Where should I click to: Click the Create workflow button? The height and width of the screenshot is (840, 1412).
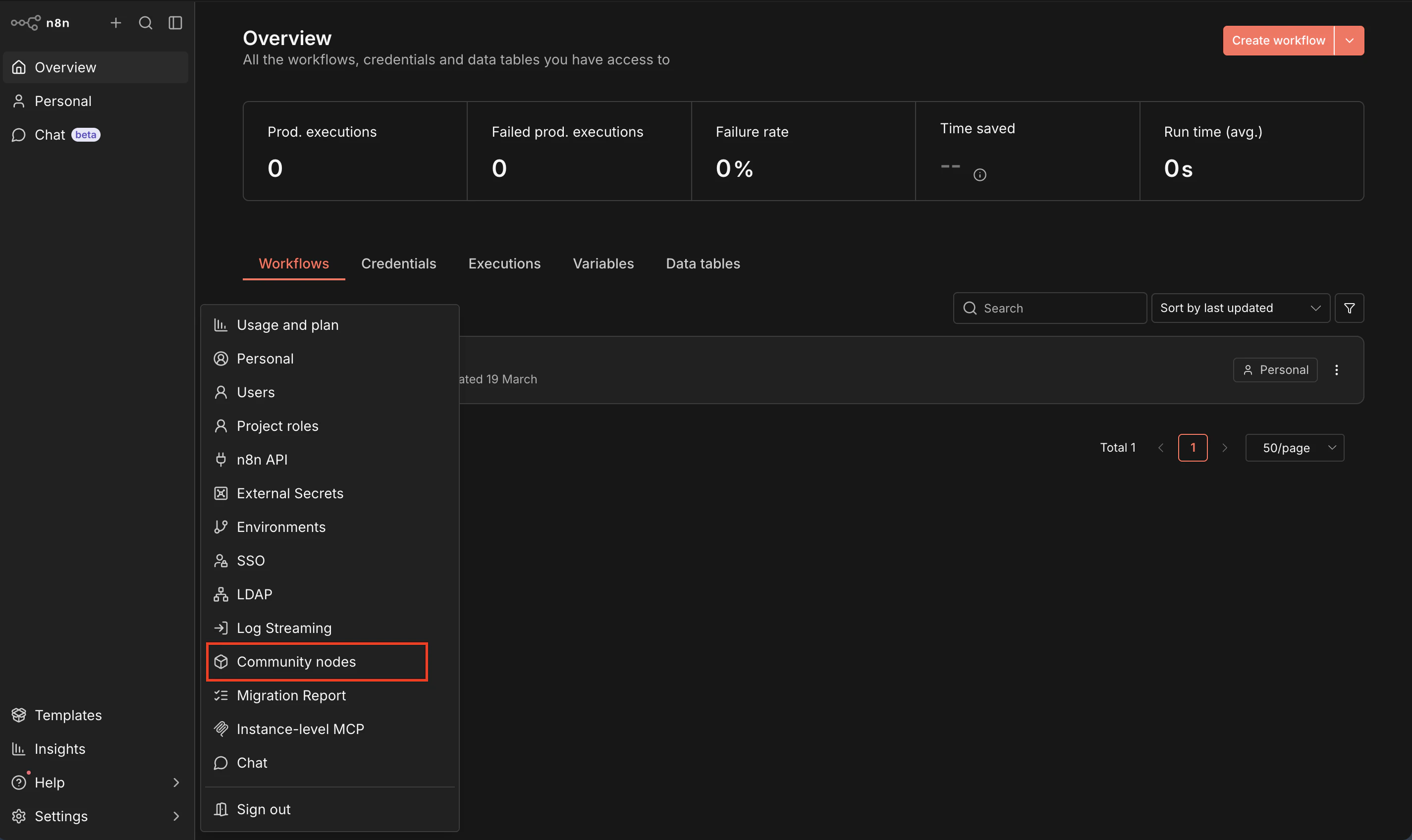click(x=1278, y=40)
